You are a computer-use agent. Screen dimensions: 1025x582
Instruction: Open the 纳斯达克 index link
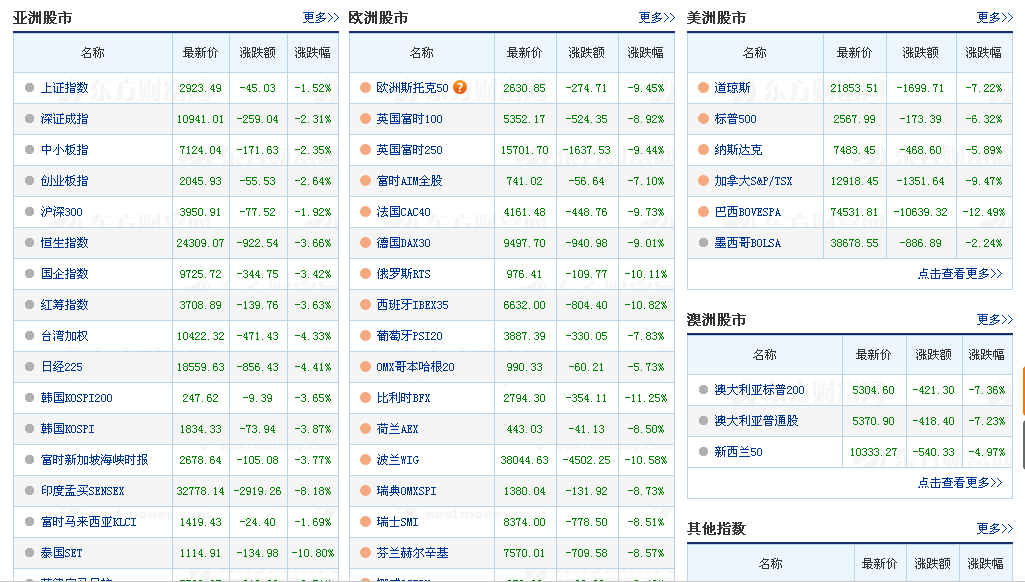point(738,150)
